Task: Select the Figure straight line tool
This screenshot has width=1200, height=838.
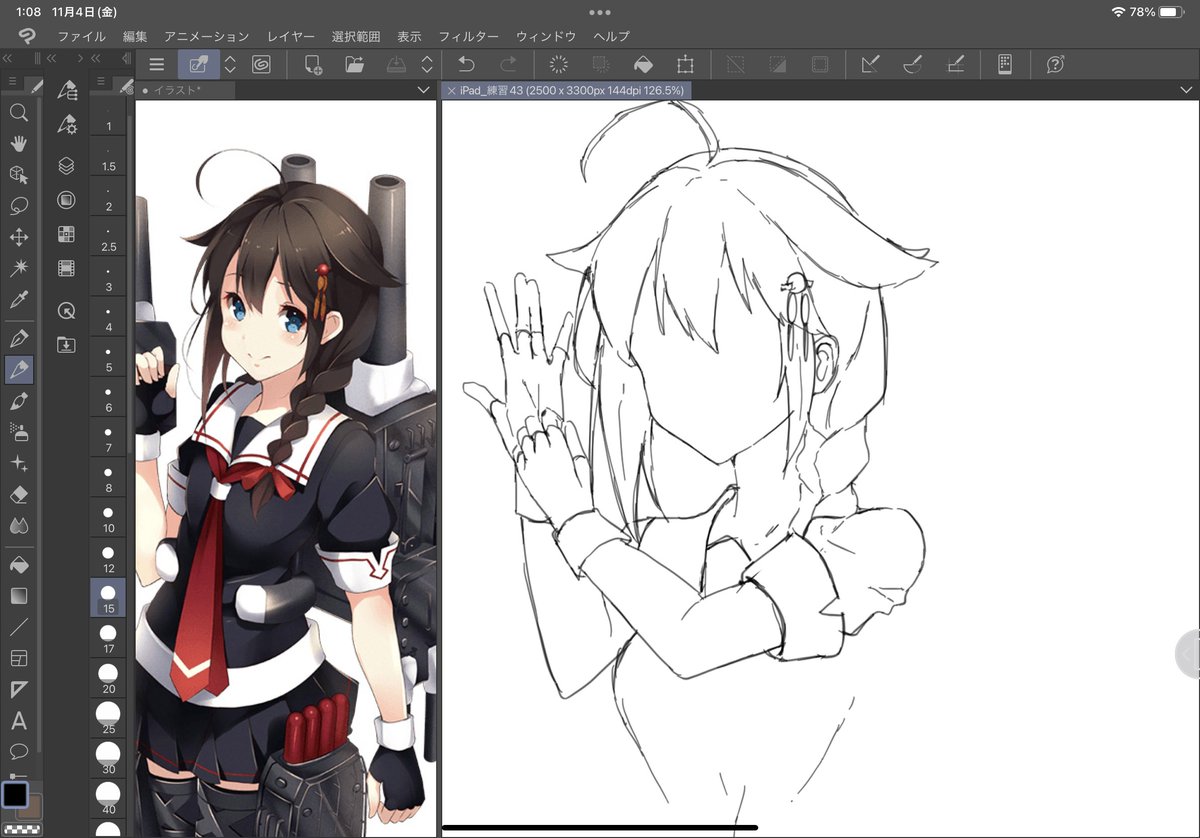Action: (x=18, y=627)
